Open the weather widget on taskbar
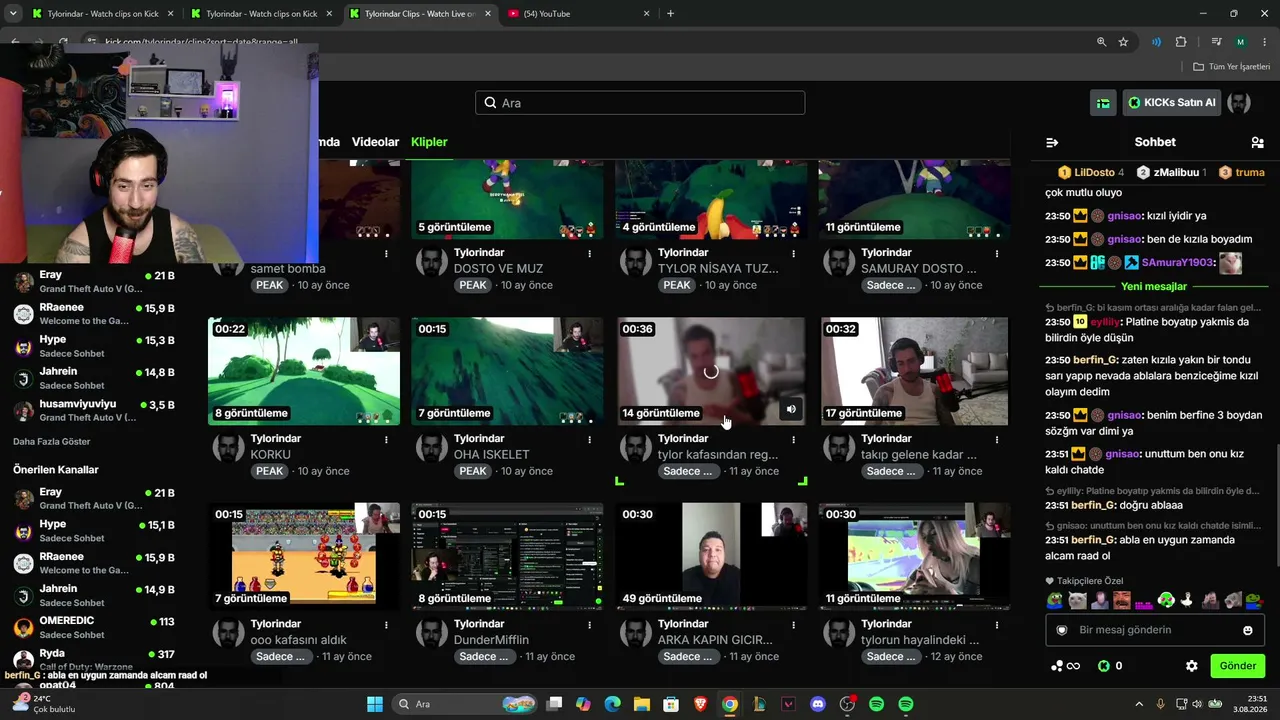Viewport: 1280px width, 720px height. point(42,704)
